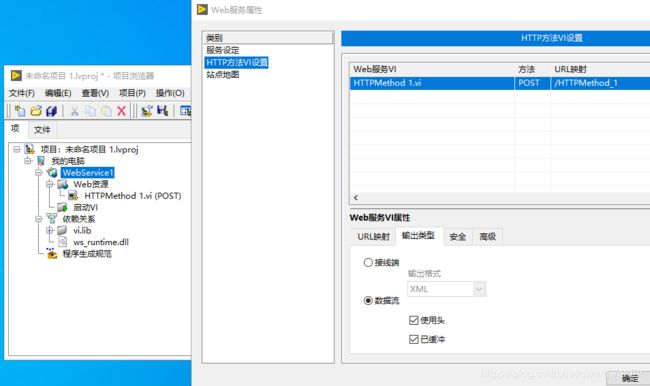The image size is (650, 386).
Task: Click the globe icon beside WebService1
Action: pyautogui.click(x=52, y=172)
